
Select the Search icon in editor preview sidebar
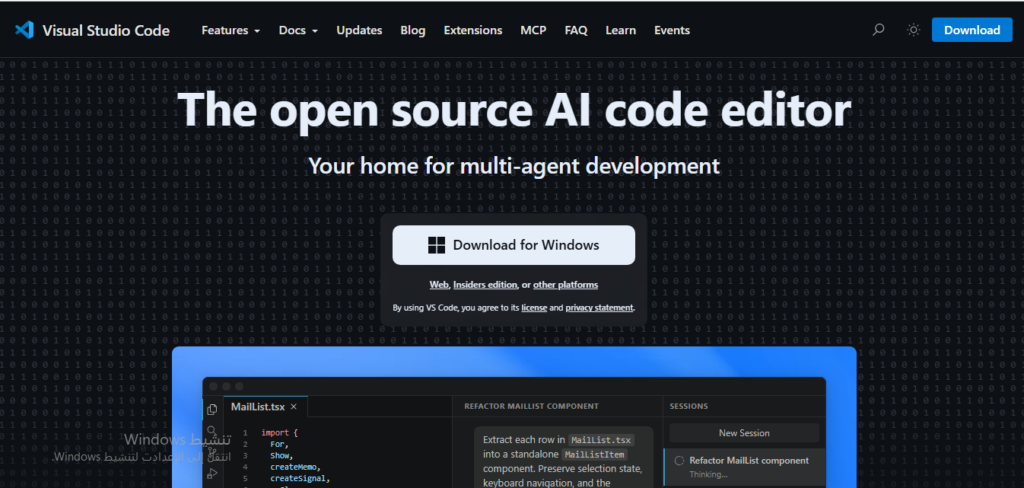[212, 431]
